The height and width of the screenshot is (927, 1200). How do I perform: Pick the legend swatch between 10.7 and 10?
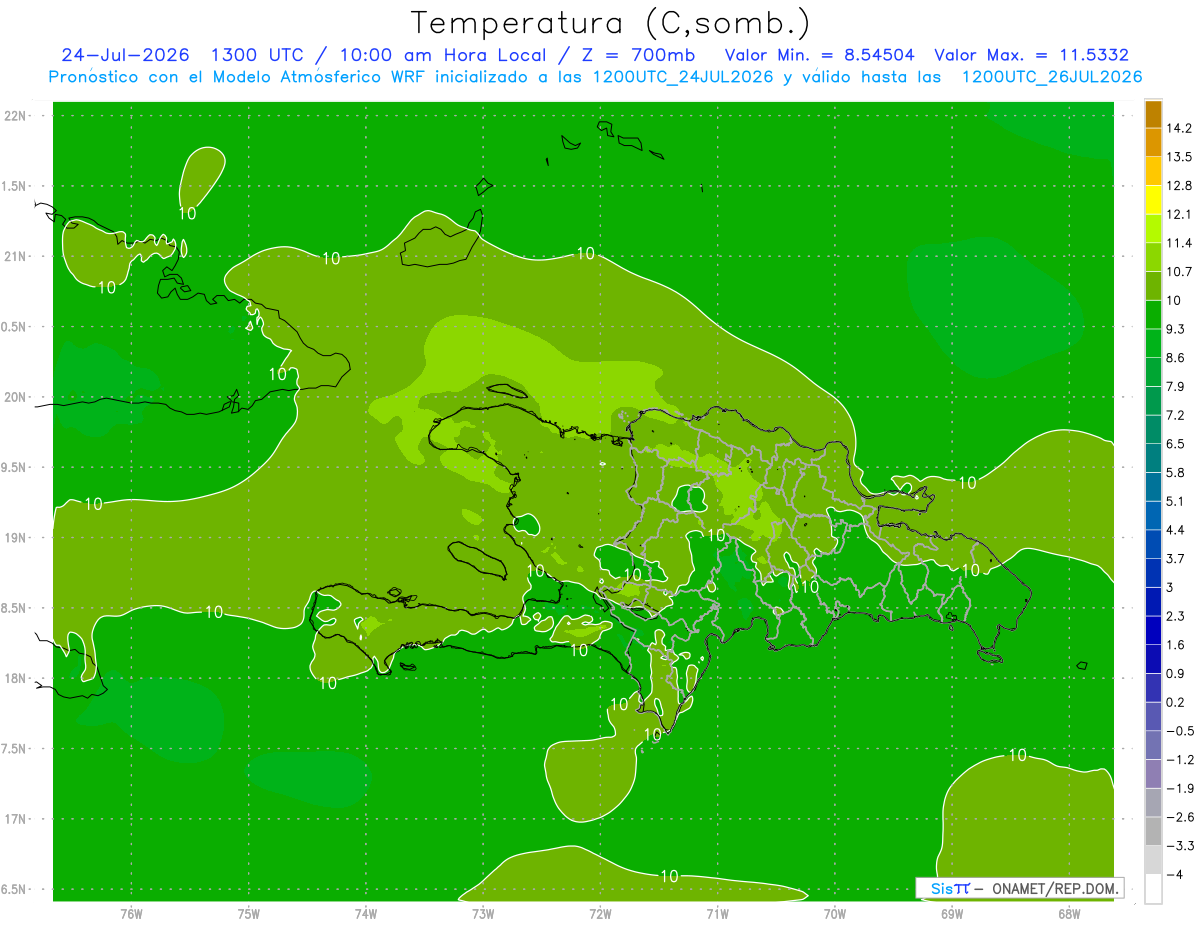coord(1153,285)
